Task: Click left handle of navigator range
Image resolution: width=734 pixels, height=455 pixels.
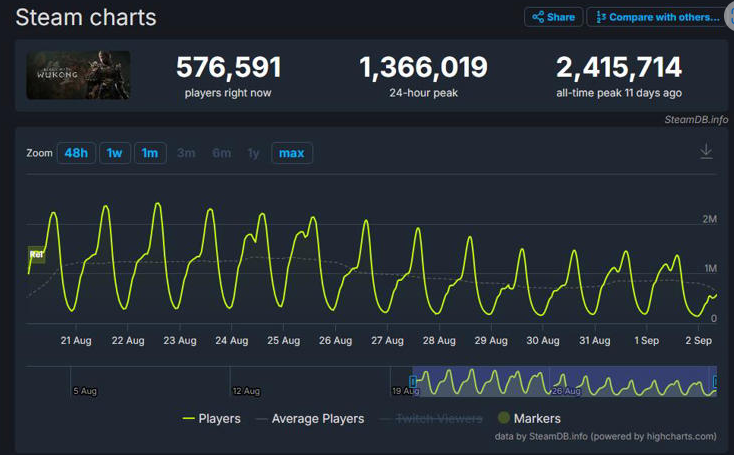Action: pos(413,382)
